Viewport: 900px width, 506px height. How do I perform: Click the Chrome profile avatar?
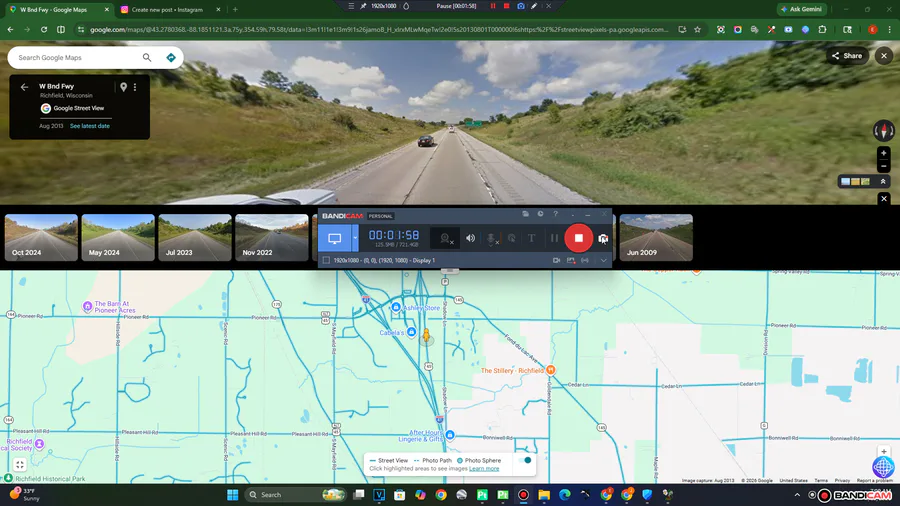pyautogui.click(x=872, y=29)
